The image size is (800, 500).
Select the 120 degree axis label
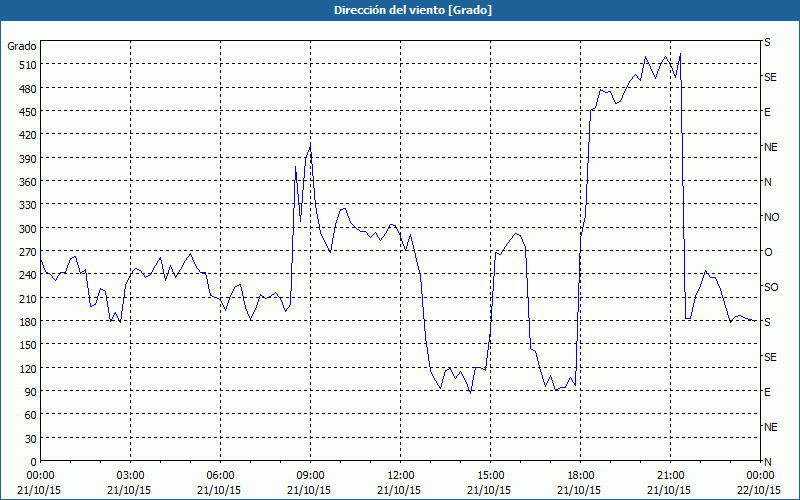[28, 368]
